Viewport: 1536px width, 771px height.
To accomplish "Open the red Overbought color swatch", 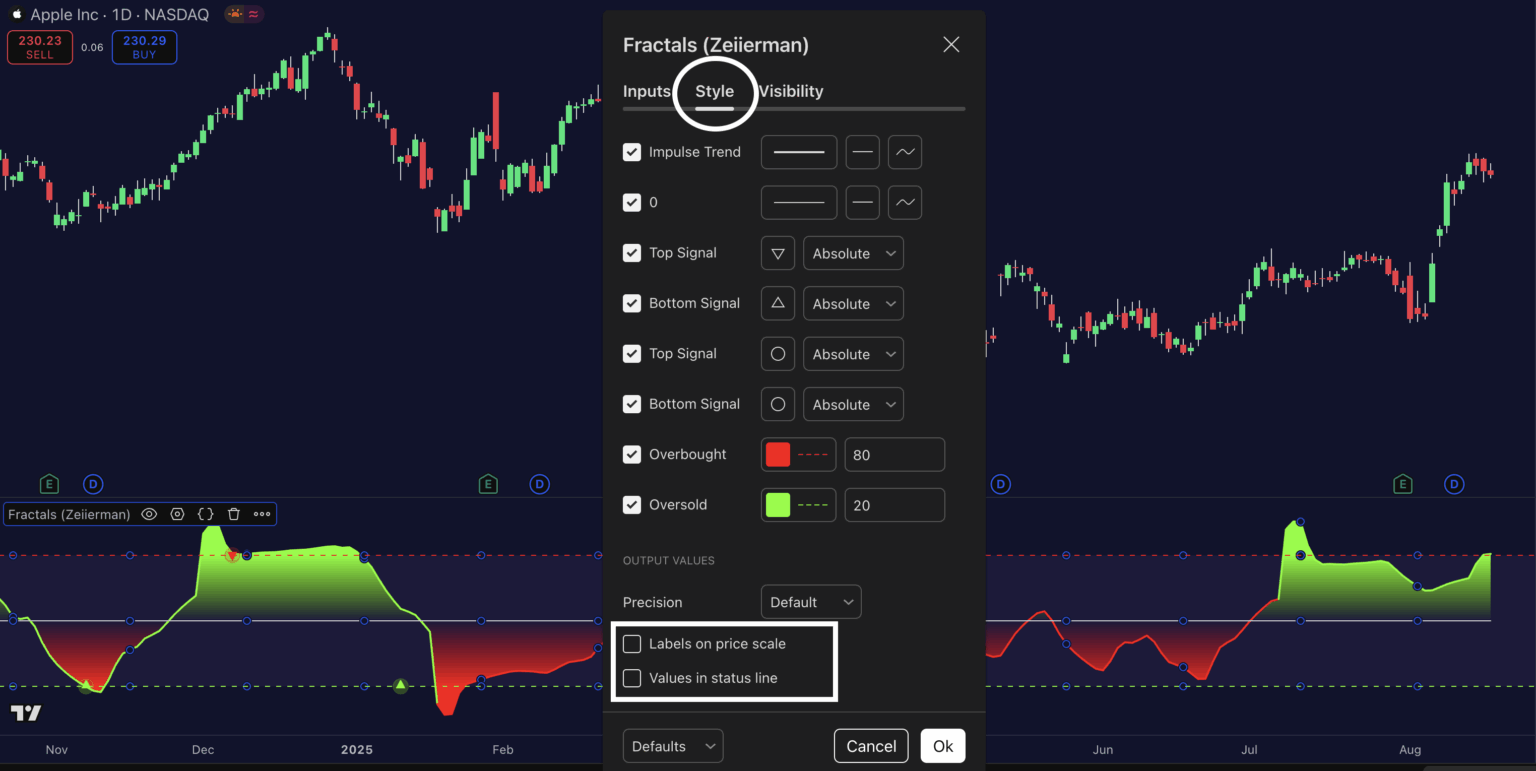I will point(778,454).
